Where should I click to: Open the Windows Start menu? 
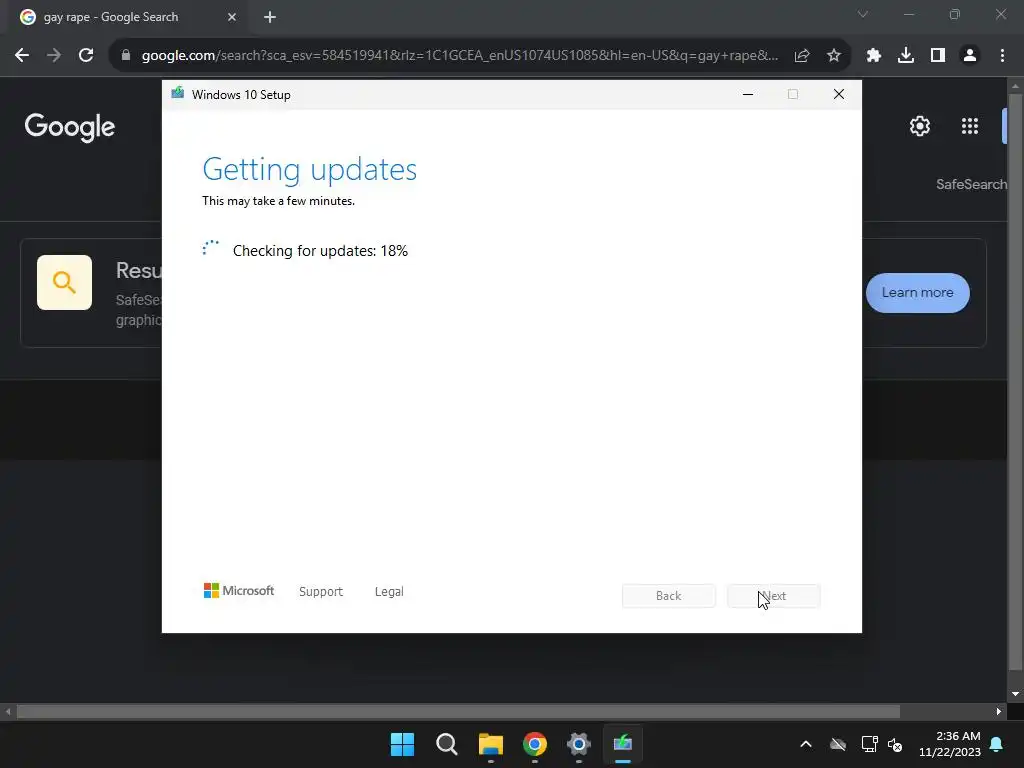[402, 744]
